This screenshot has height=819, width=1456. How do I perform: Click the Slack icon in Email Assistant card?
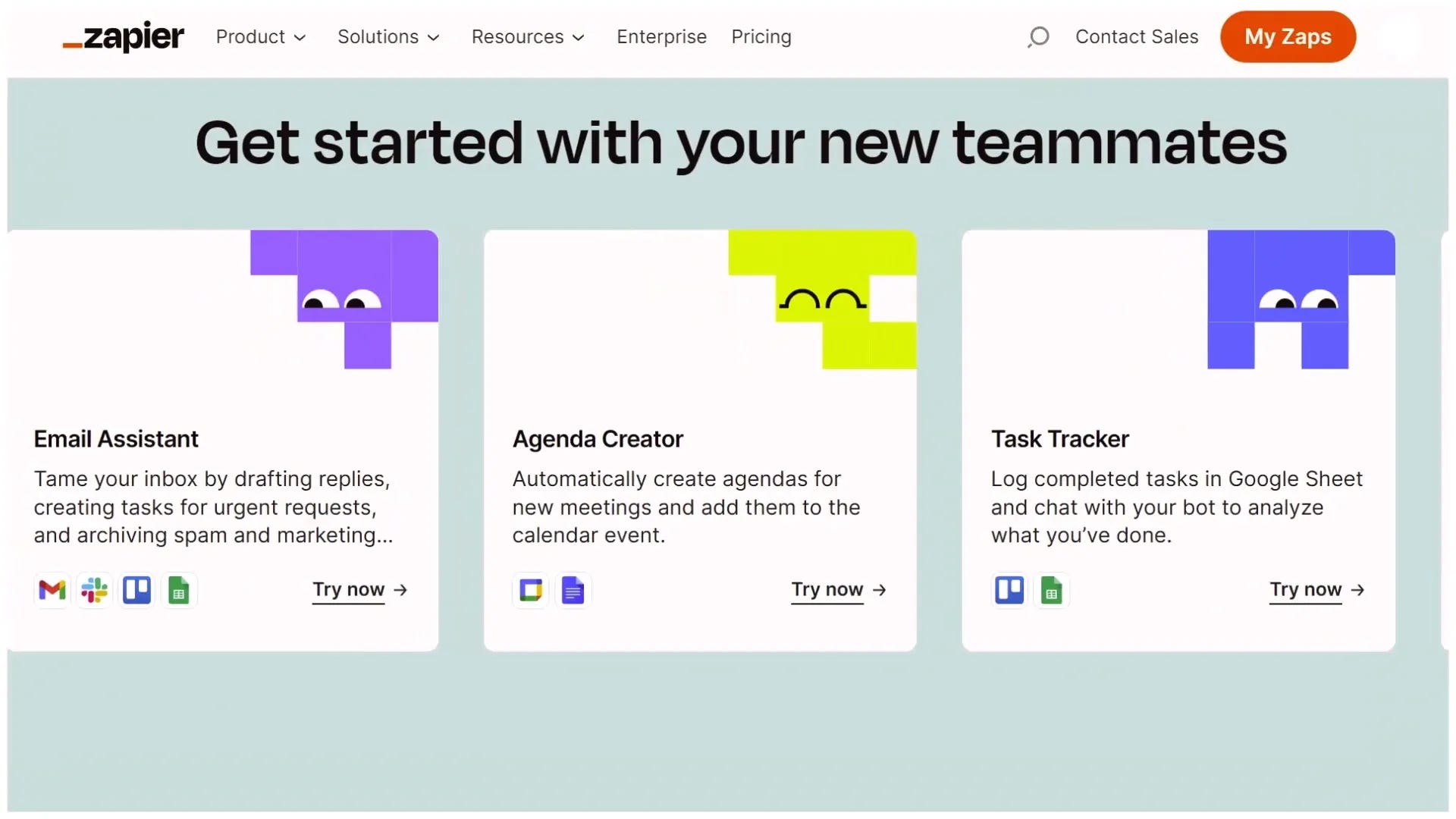(95, 590)
